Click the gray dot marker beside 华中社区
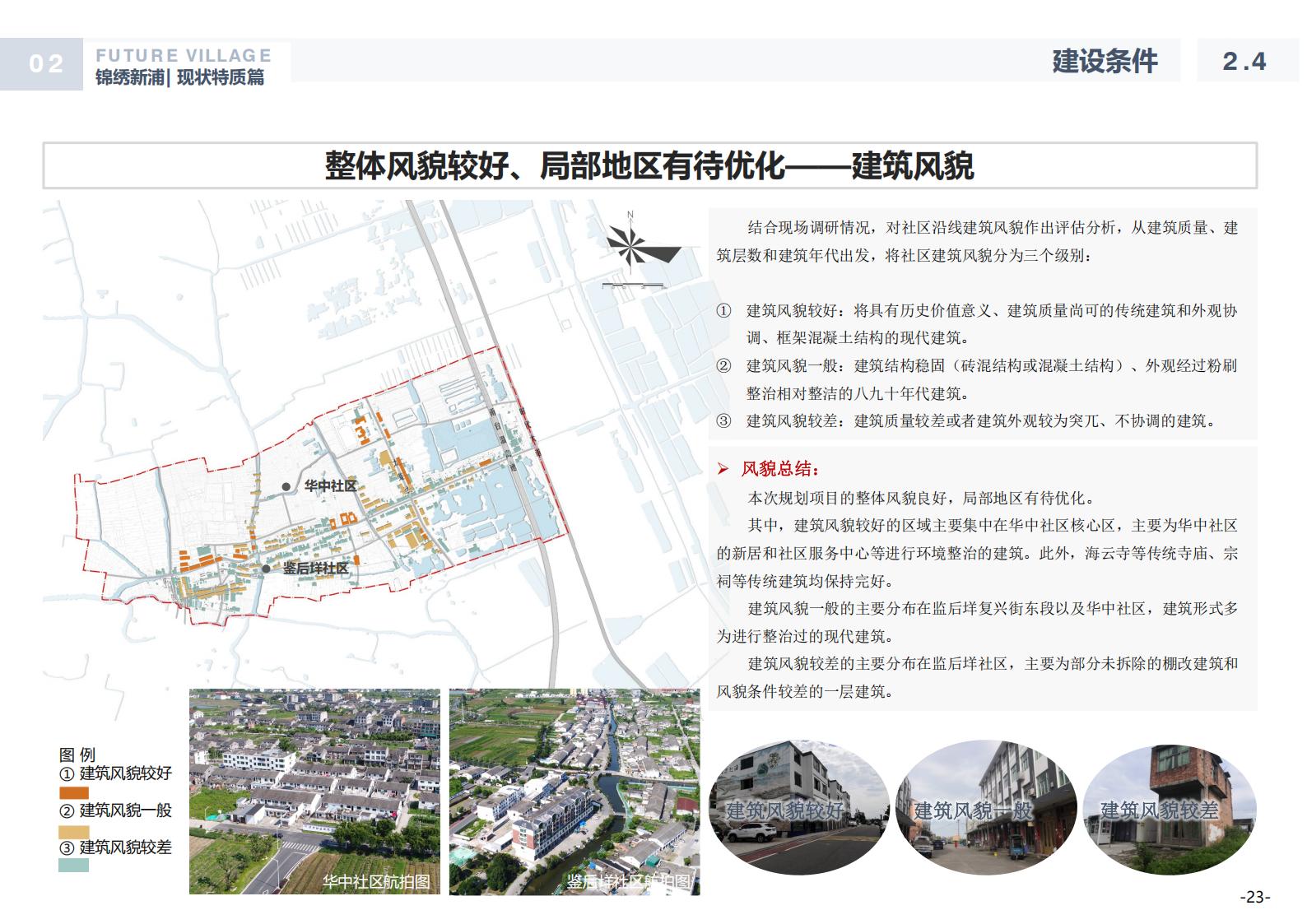The image size is (1307, 924). point(286,487)
